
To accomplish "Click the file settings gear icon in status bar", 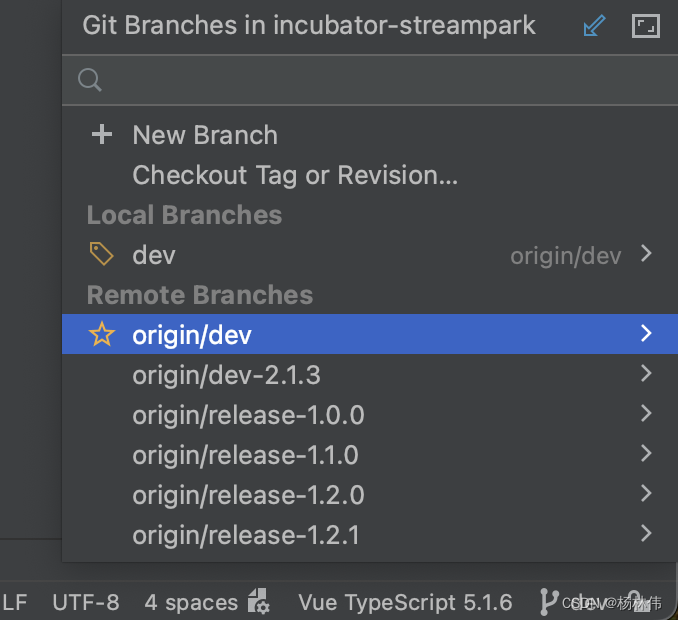I will coord(259,601).
